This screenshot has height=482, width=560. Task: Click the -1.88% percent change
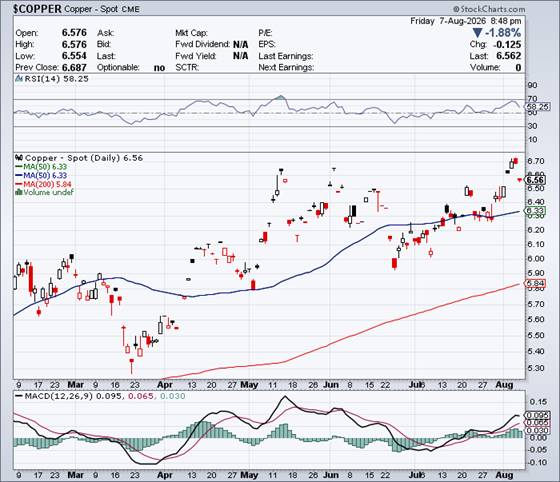[503, 33]
